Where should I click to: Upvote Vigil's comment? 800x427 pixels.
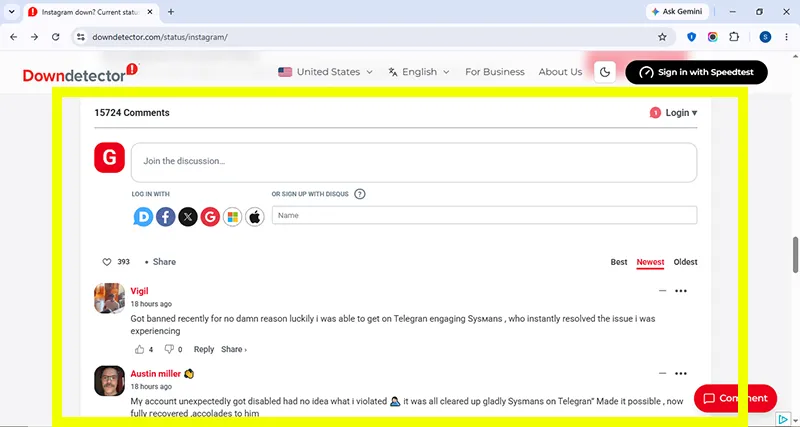[140, 349]
